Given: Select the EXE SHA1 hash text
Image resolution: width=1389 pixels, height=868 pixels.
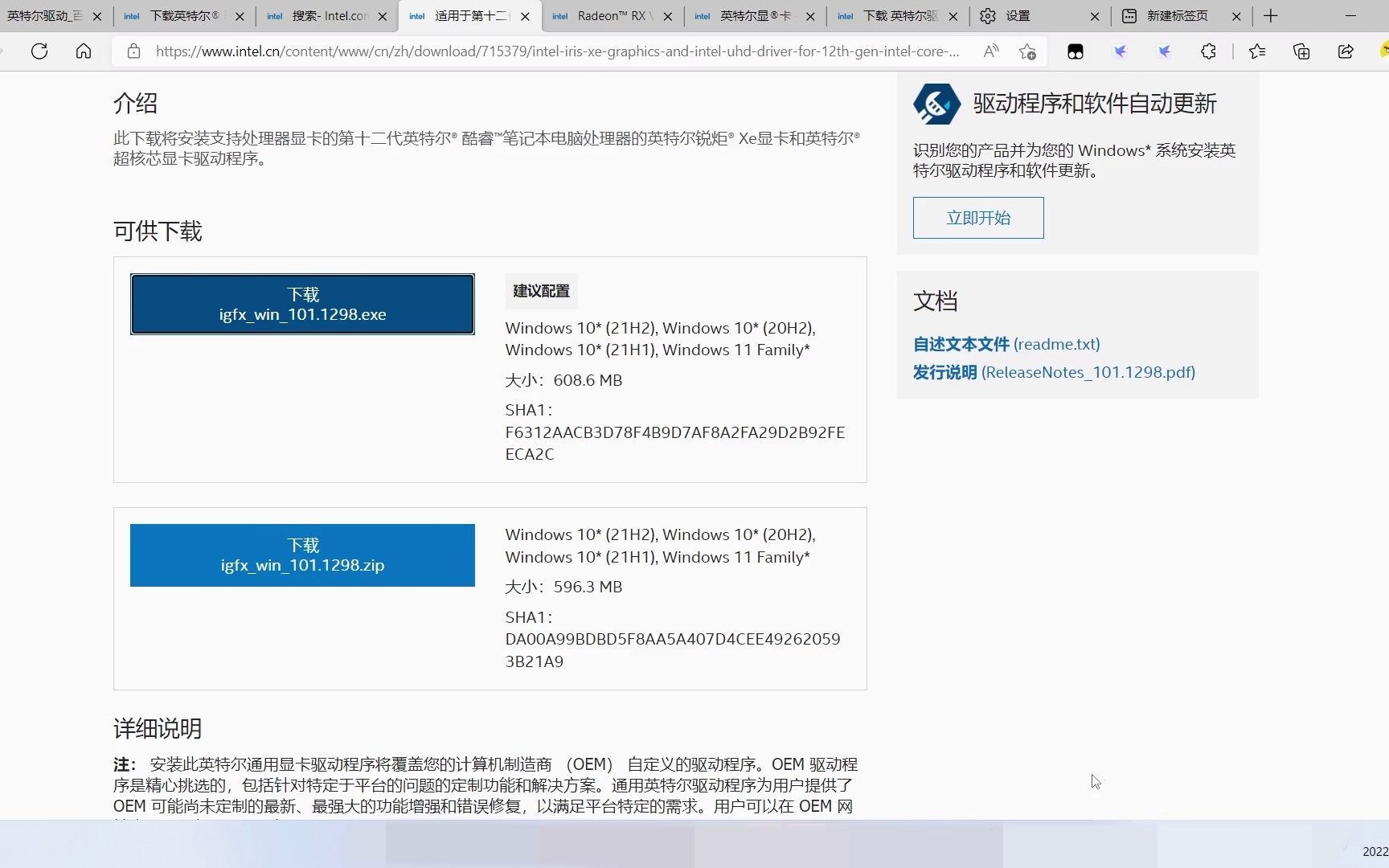Looking at the screenshot, I should coord(674,443).
